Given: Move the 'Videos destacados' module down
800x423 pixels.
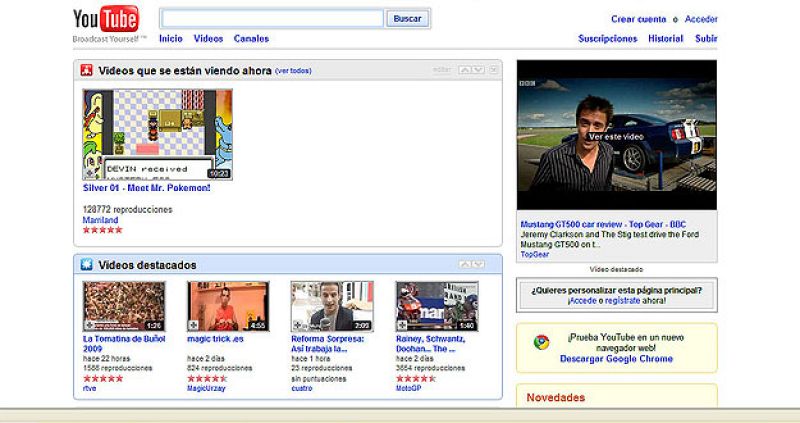Looking at the screenshot, I should [x=479, y=265].
